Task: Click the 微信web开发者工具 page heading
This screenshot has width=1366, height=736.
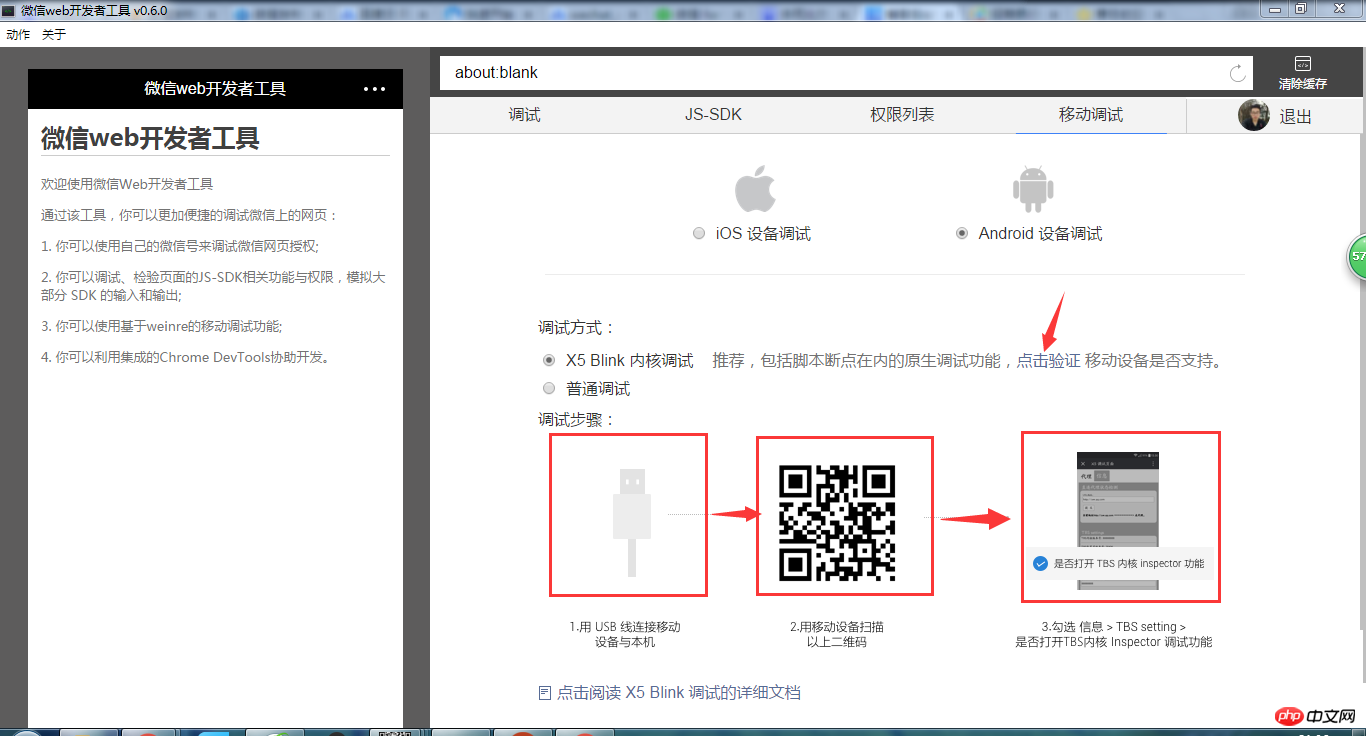Action: tap(150, 138)
